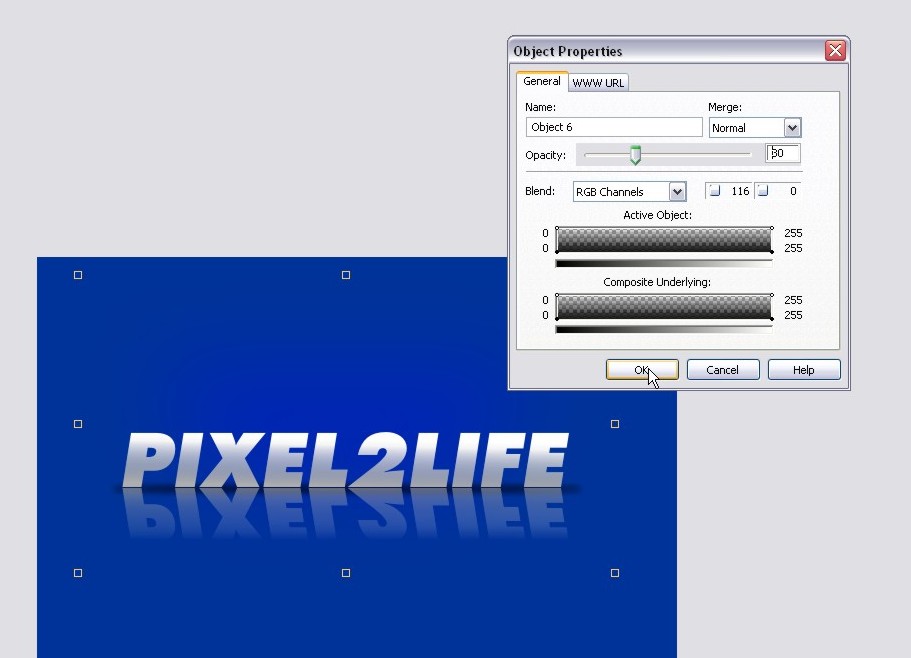
Task: Click the Opacity value box showing 30
Action: [x=783, y=153]
